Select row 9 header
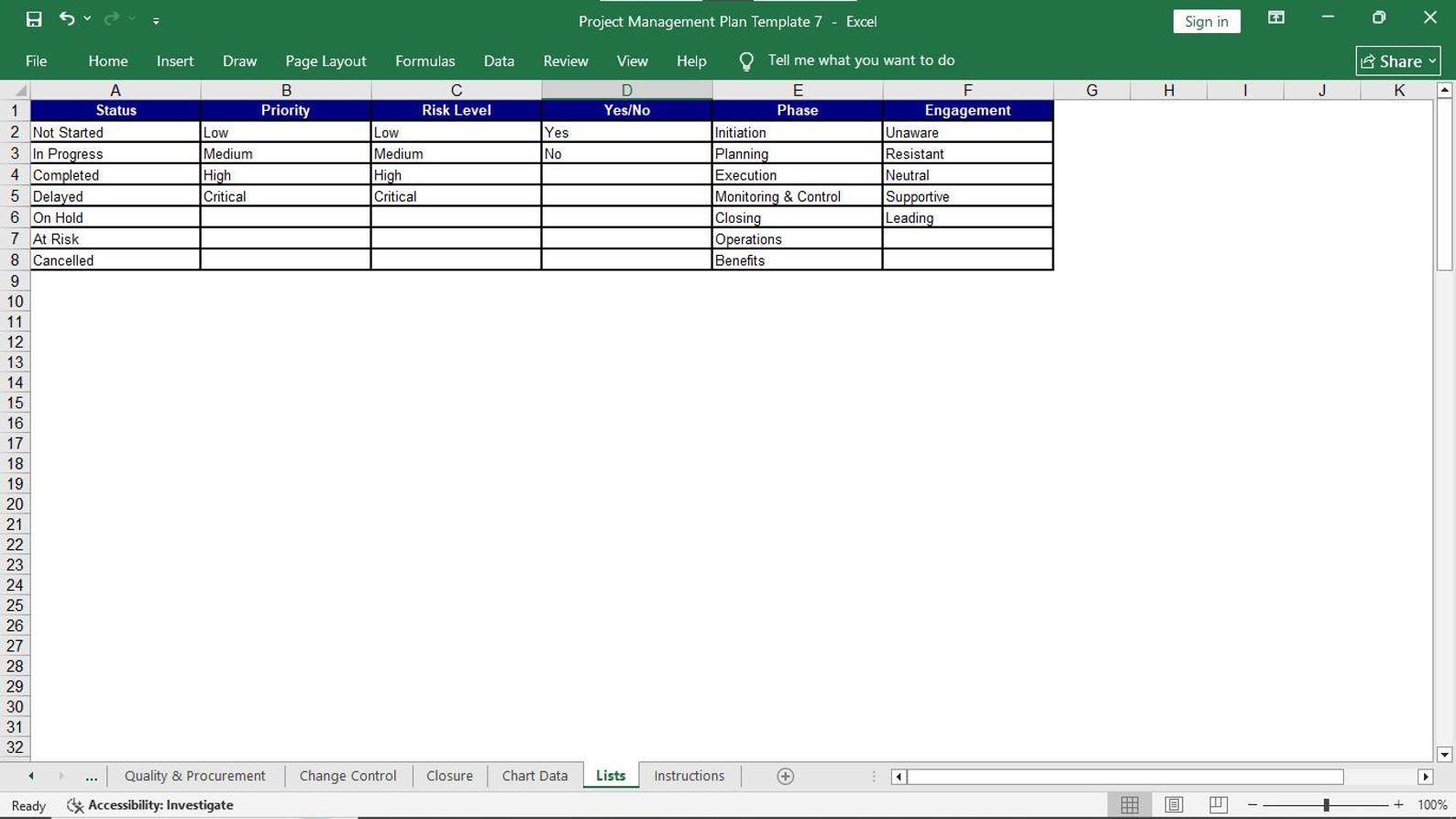This screenshot has width=1456, height=819. click(x=15, y=281)
